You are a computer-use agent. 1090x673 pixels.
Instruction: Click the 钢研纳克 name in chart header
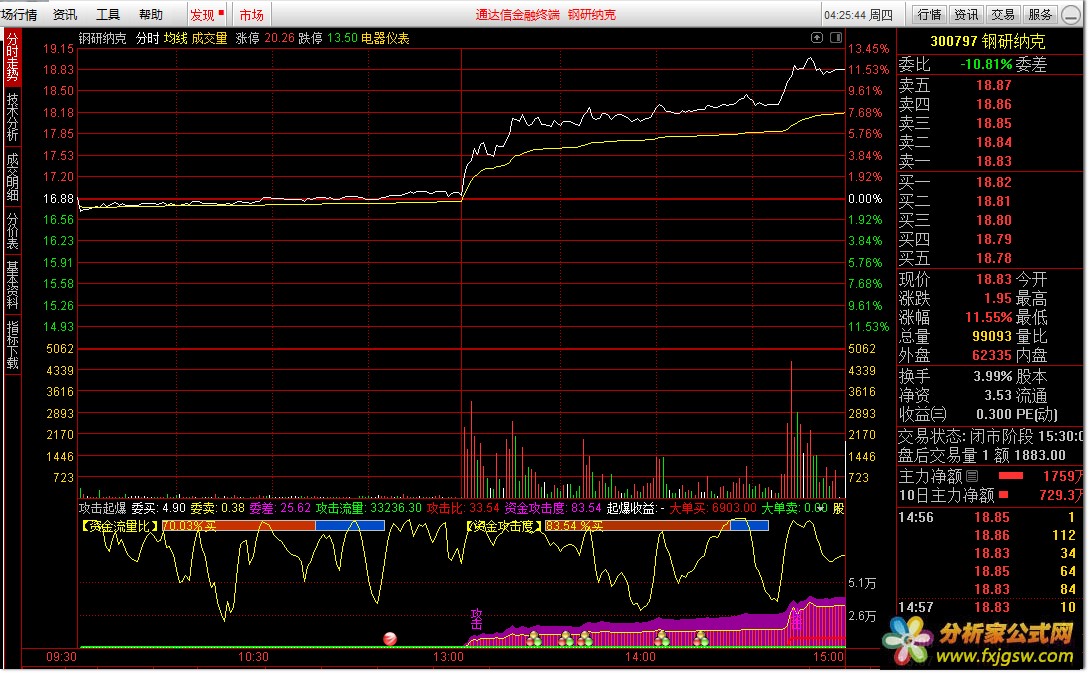point(102,38)
